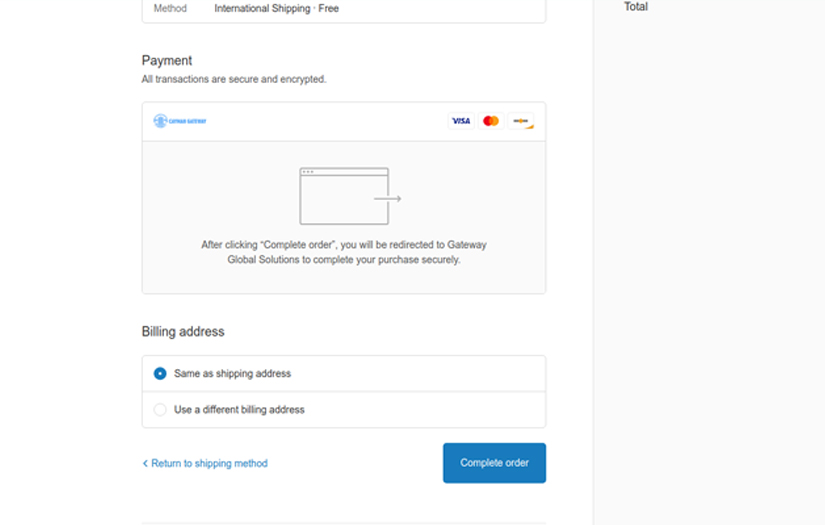The image size is (825, 525).
Task: Select the Same as shipping address option
Action: pos(160,374)
